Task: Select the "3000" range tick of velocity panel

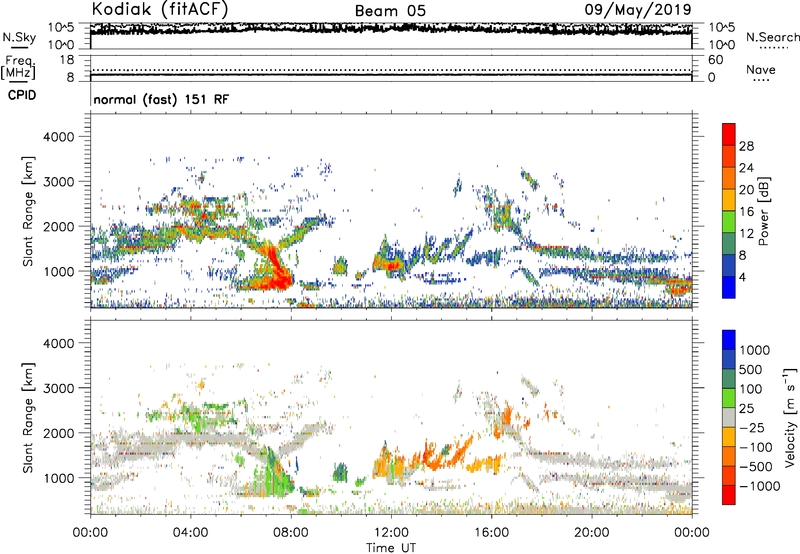Action: pyautogui.click(x=58, y=388)
